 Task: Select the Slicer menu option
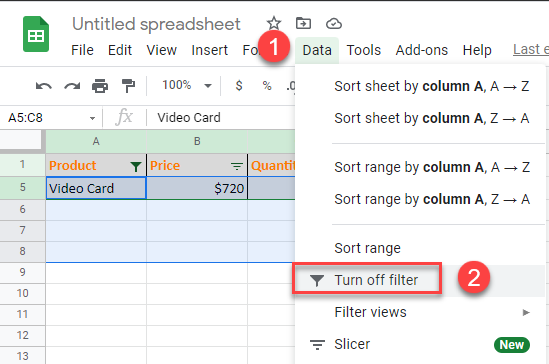420,344
